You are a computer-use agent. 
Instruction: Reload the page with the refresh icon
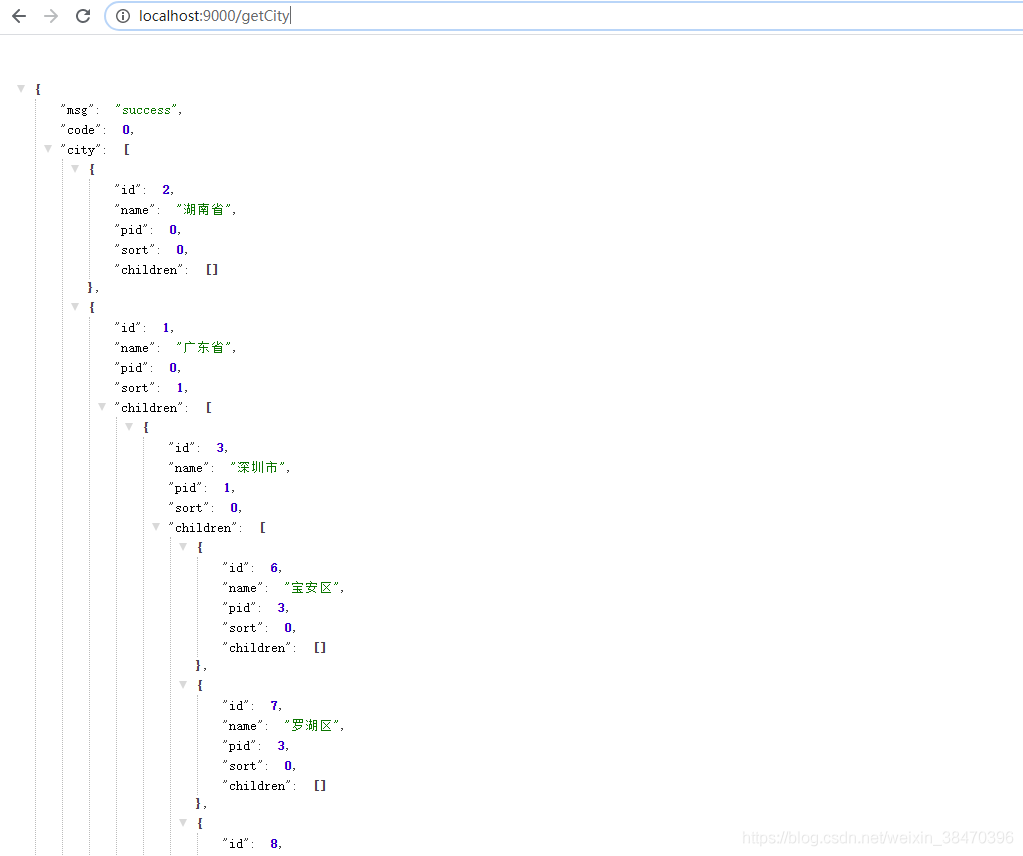point(83,16)
